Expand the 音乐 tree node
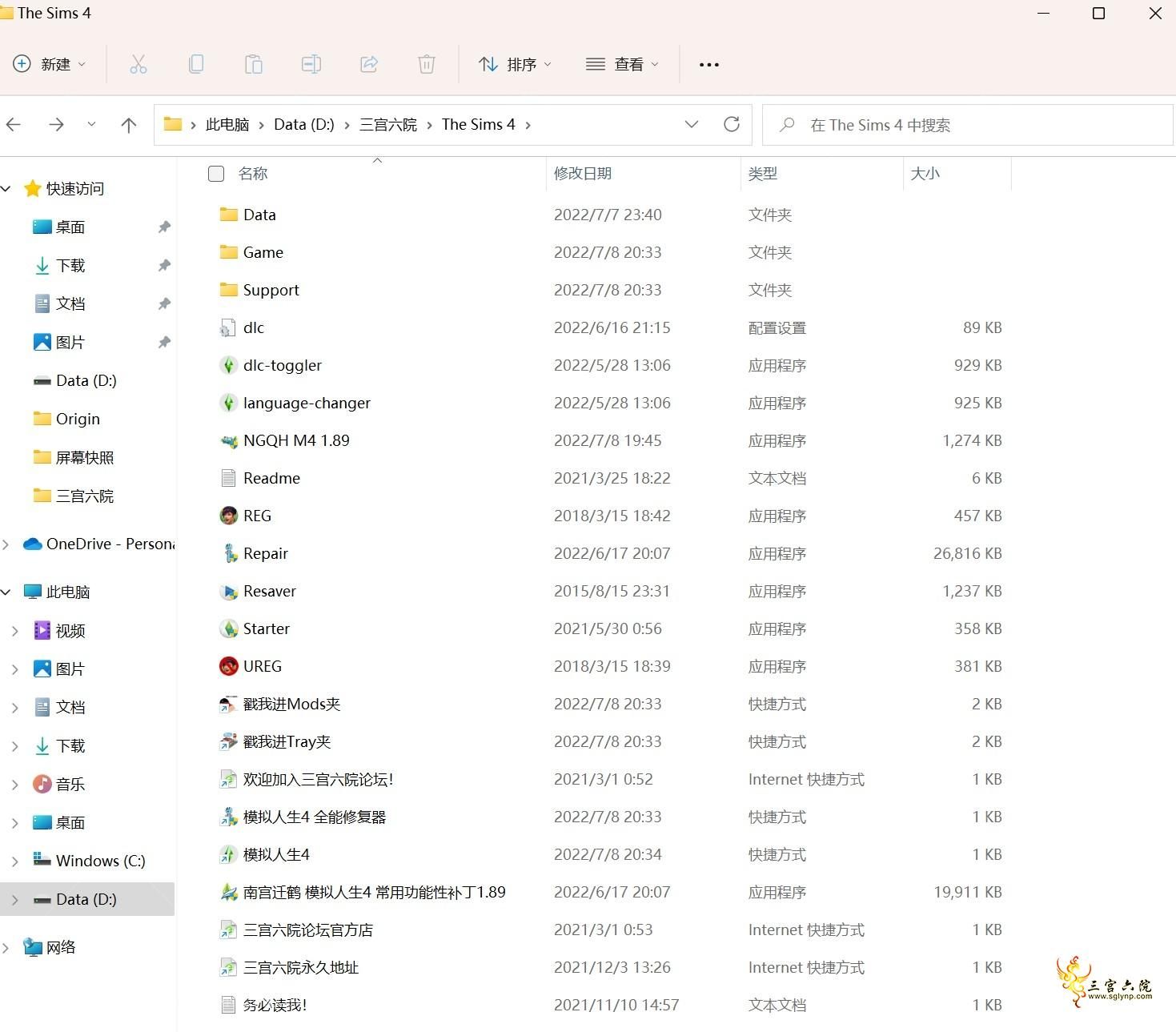This screenshot has width=1176, height=1032. 15,785
